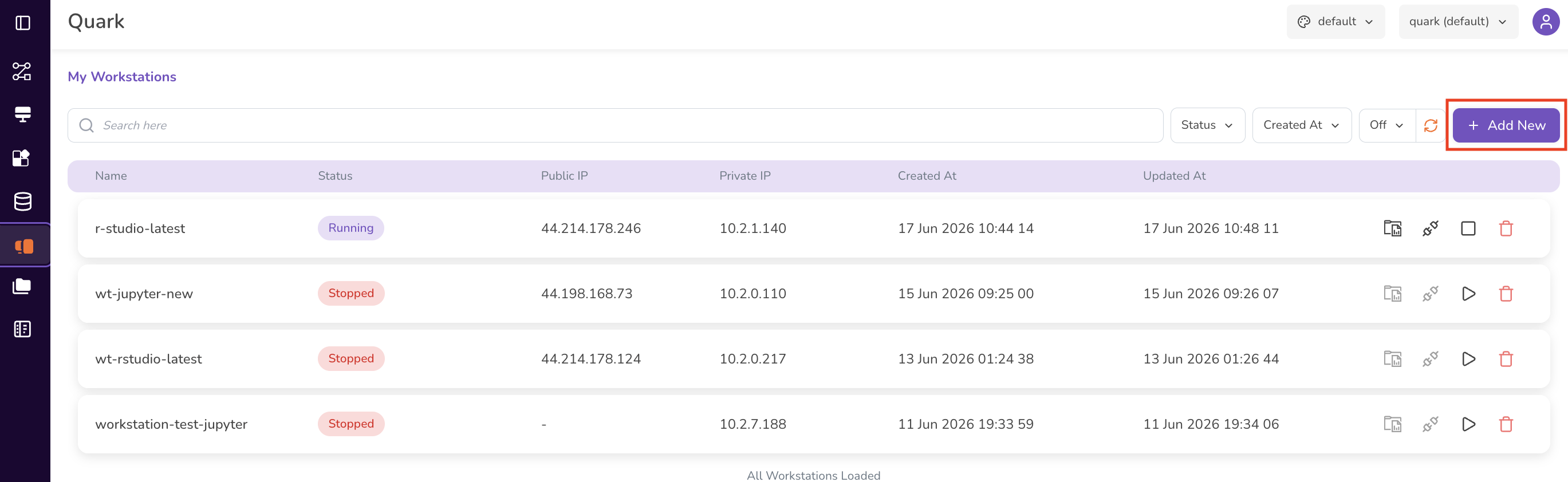Click public IP 44.214.178.124
The height and width of the screenshot is (482, 1568).
tap(590, 358)
